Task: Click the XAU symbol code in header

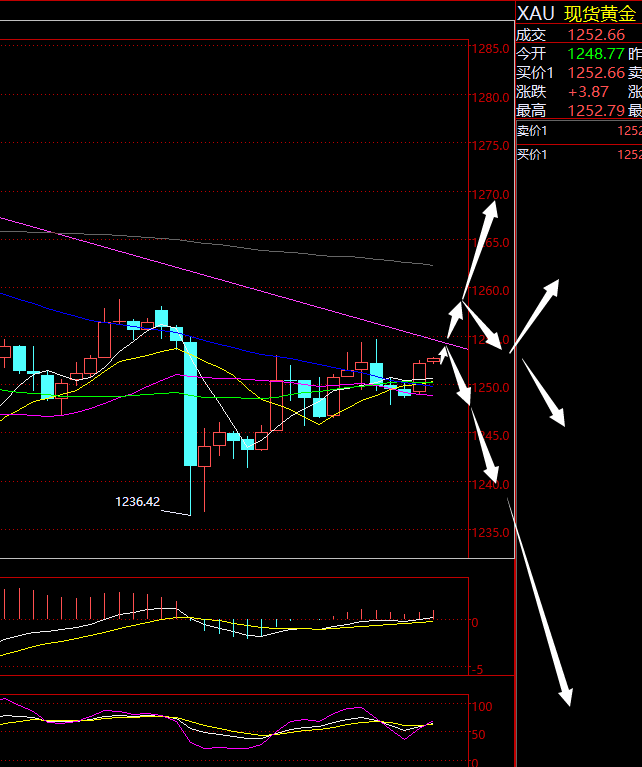Action: (536, 14)
